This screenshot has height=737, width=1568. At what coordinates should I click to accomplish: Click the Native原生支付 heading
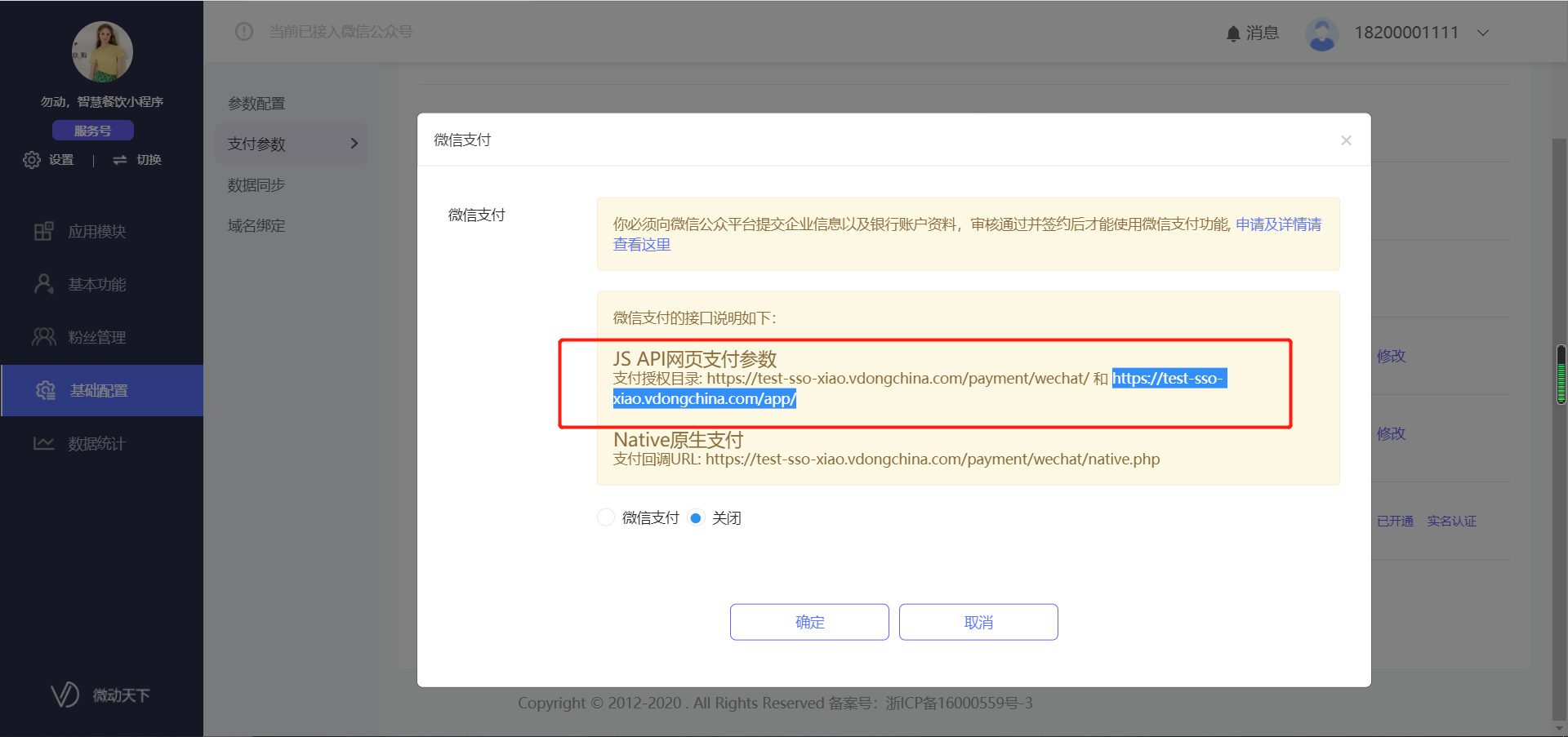679,440
